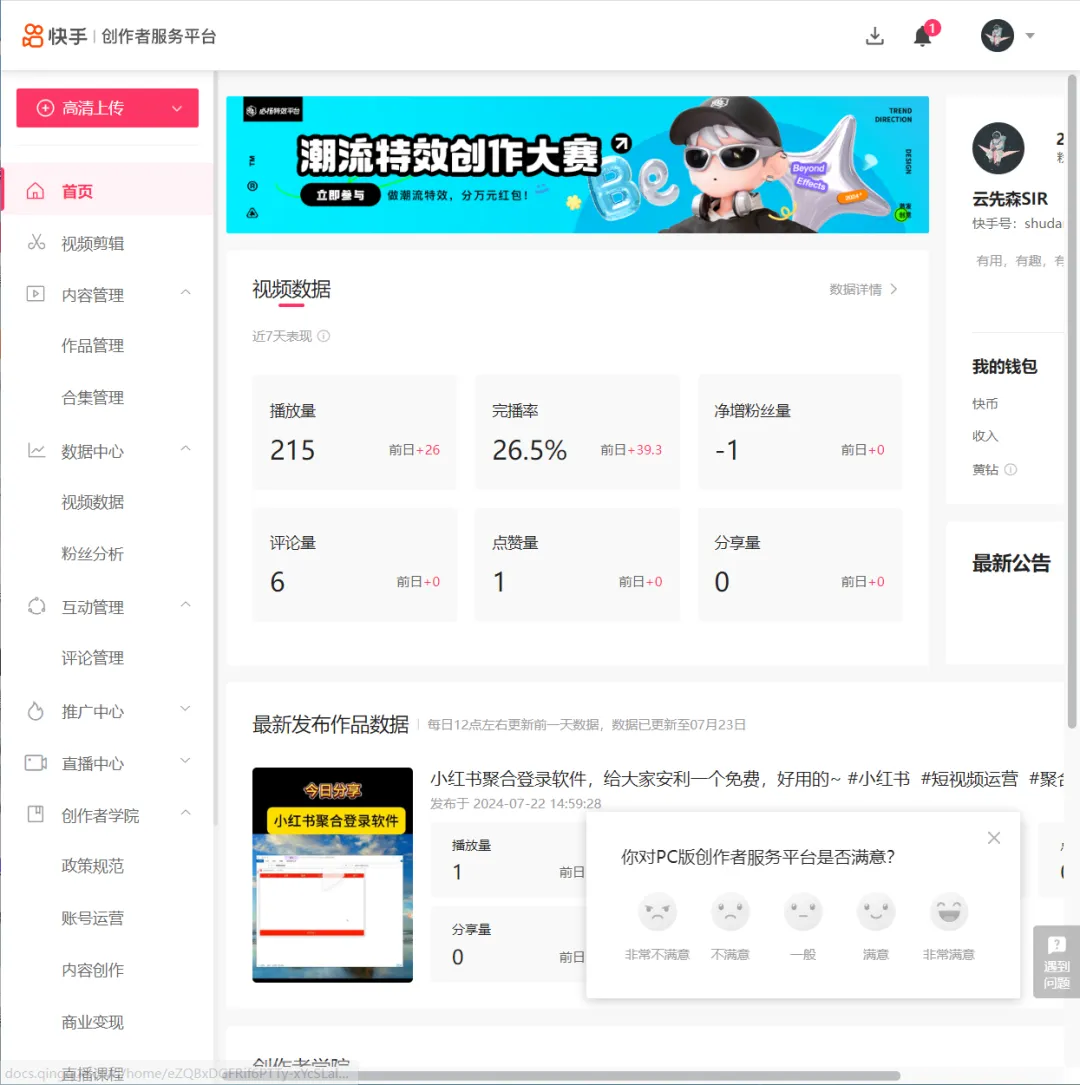Open 评论管理 submenu item

pyautogui.click(x=93, y=658)
